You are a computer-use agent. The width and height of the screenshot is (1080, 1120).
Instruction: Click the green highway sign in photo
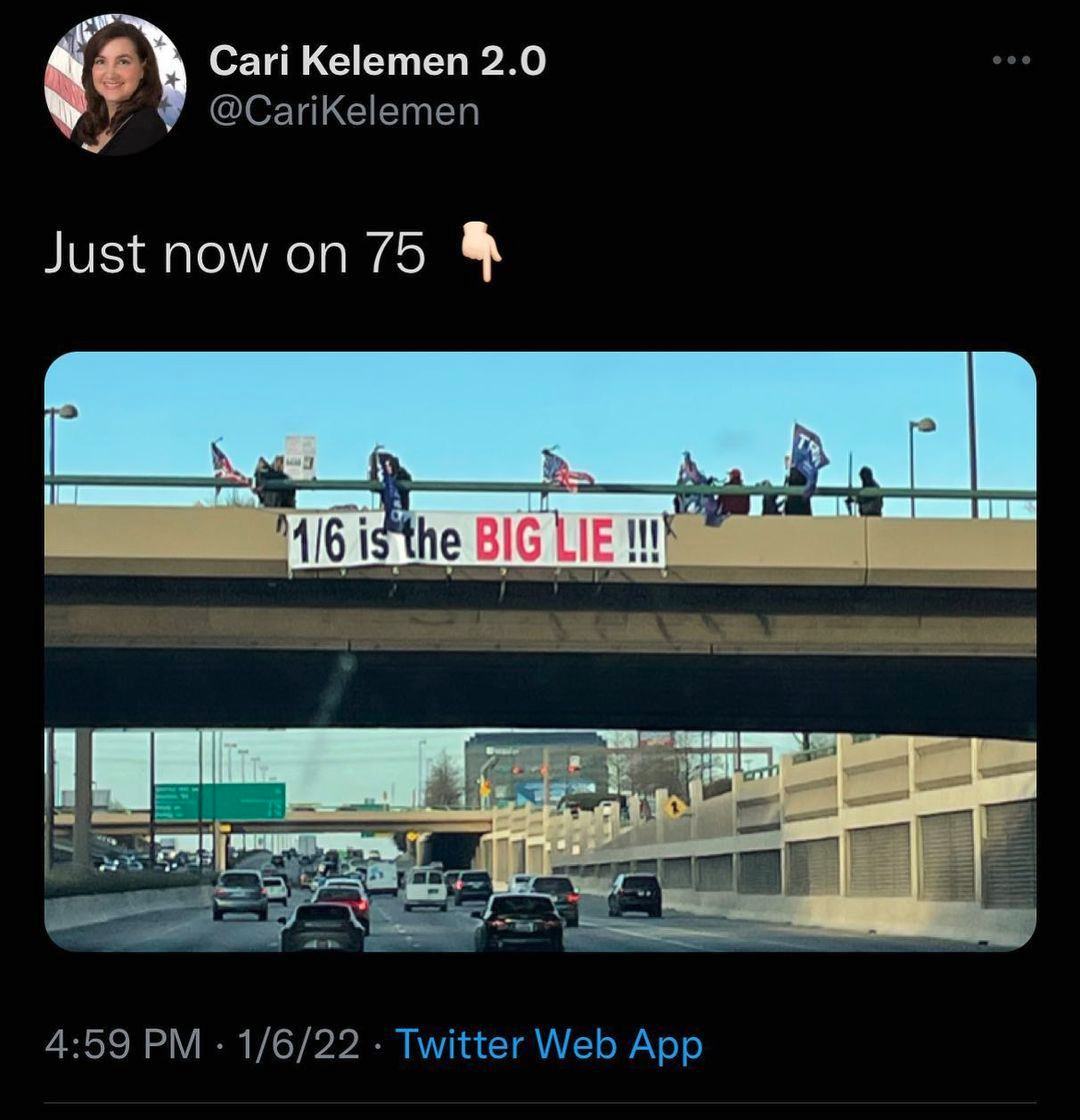coord(220,801)
